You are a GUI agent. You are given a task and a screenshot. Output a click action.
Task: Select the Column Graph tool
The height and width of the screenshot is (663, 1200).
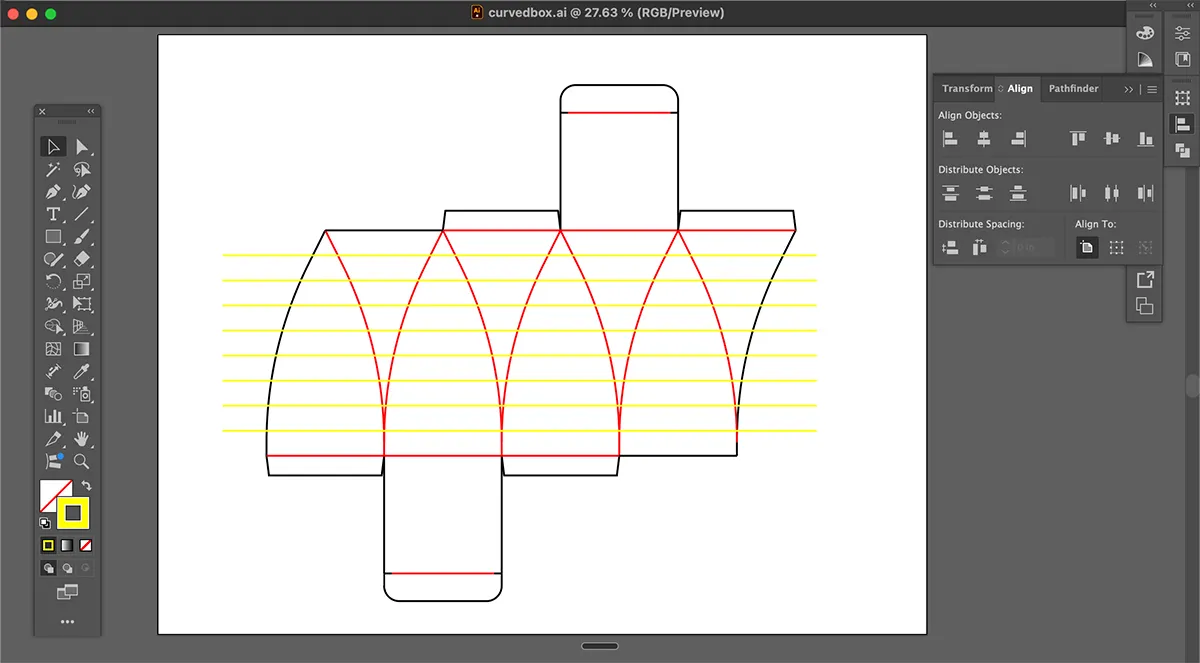[x=54, y=416]
